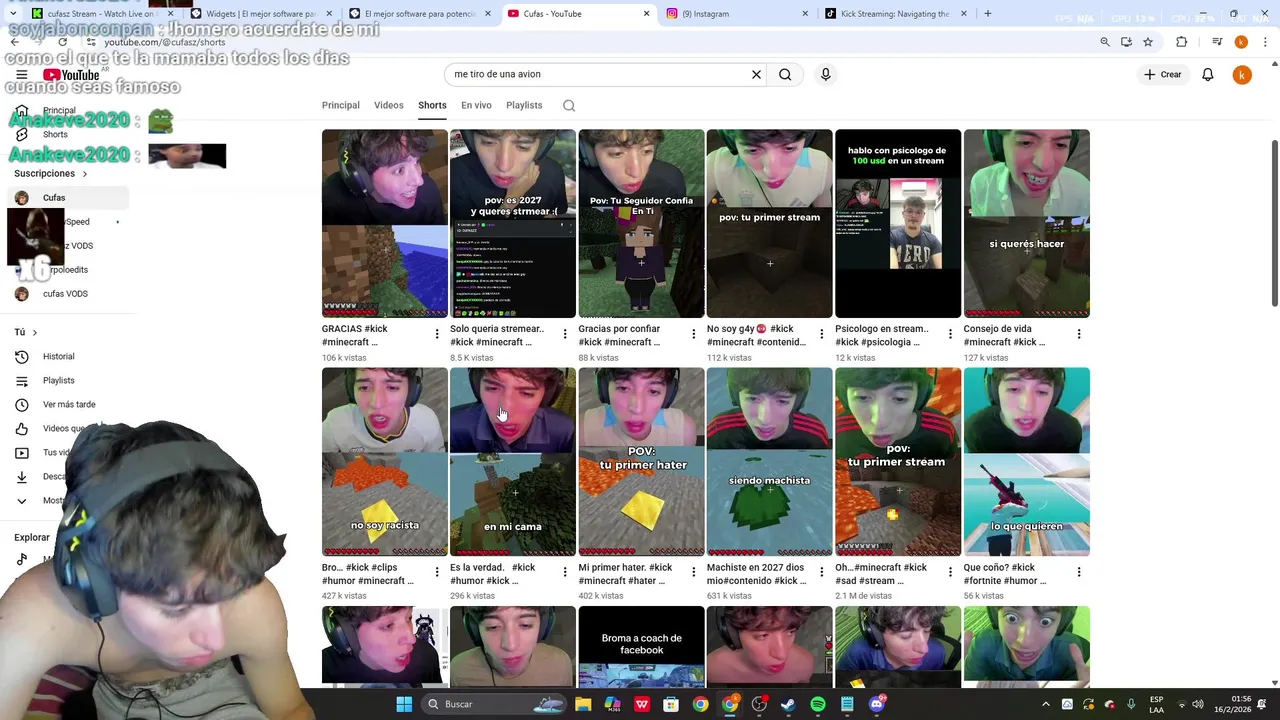Viewport: 1280px width, 720px height.
Task: Open 'Ver más tarde' in sidebar
Action: tap(68, 404)
